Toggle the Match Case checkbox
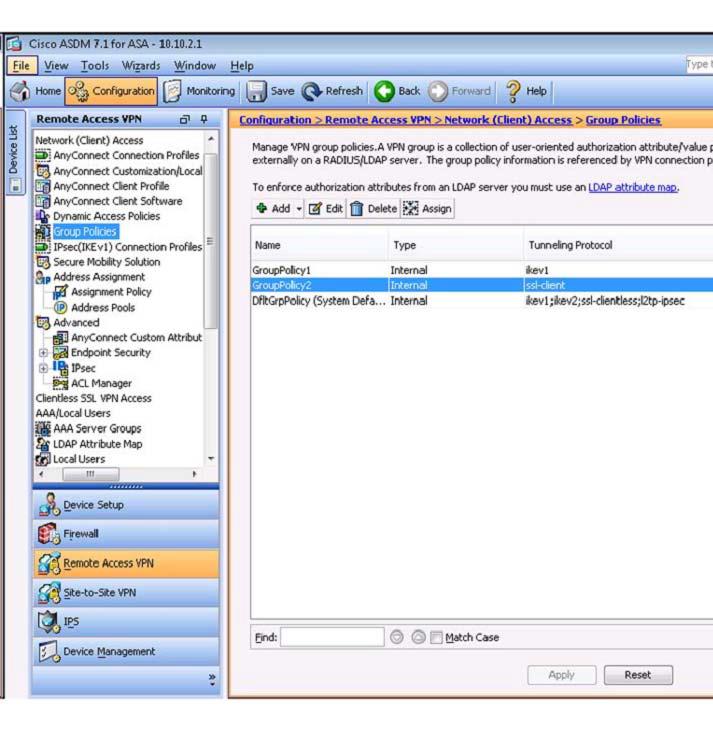713x731 pixels. tap(436, 637)
